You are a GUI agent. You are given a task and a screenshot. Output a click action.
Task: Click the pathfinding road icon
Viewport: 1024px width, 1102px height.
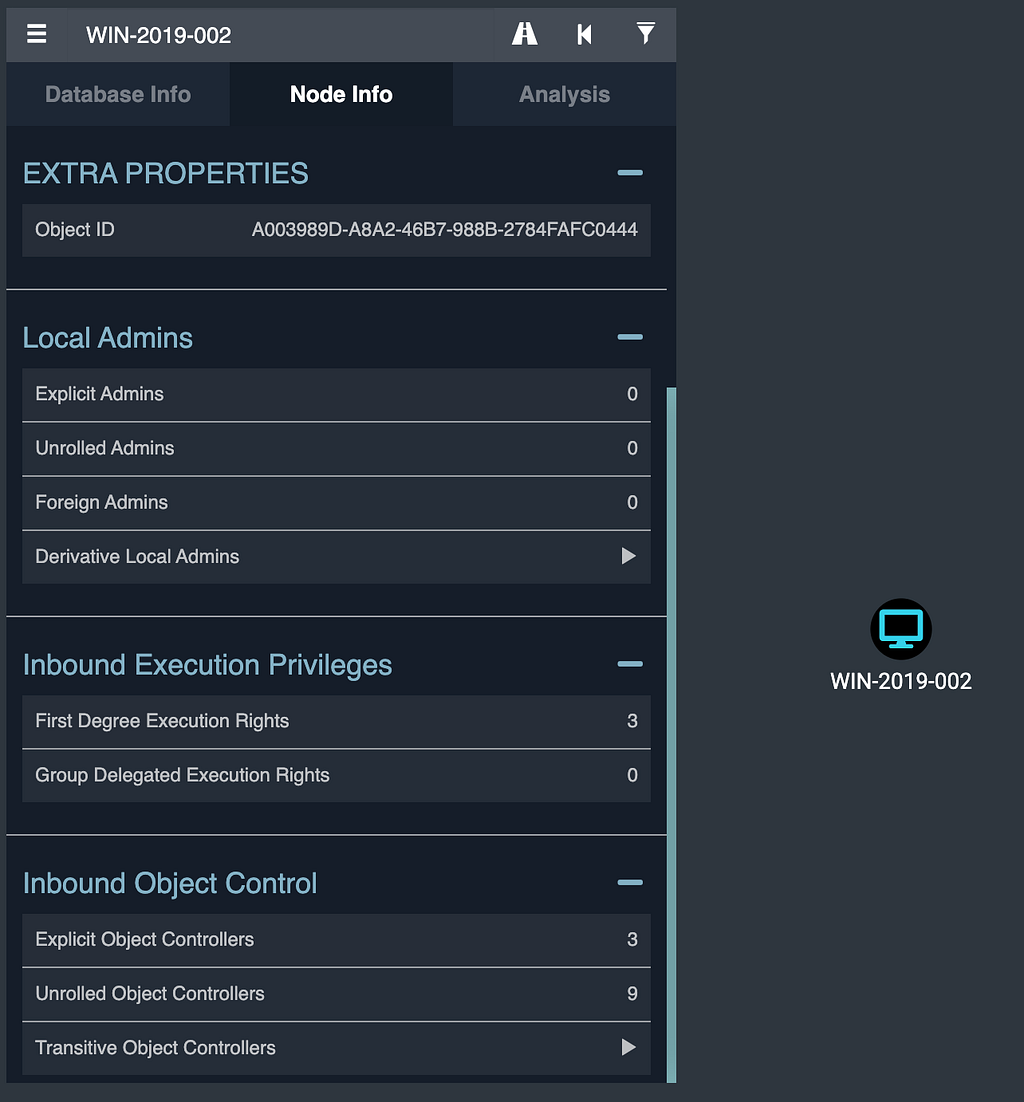pyautogui.click(x=524, y=34)
